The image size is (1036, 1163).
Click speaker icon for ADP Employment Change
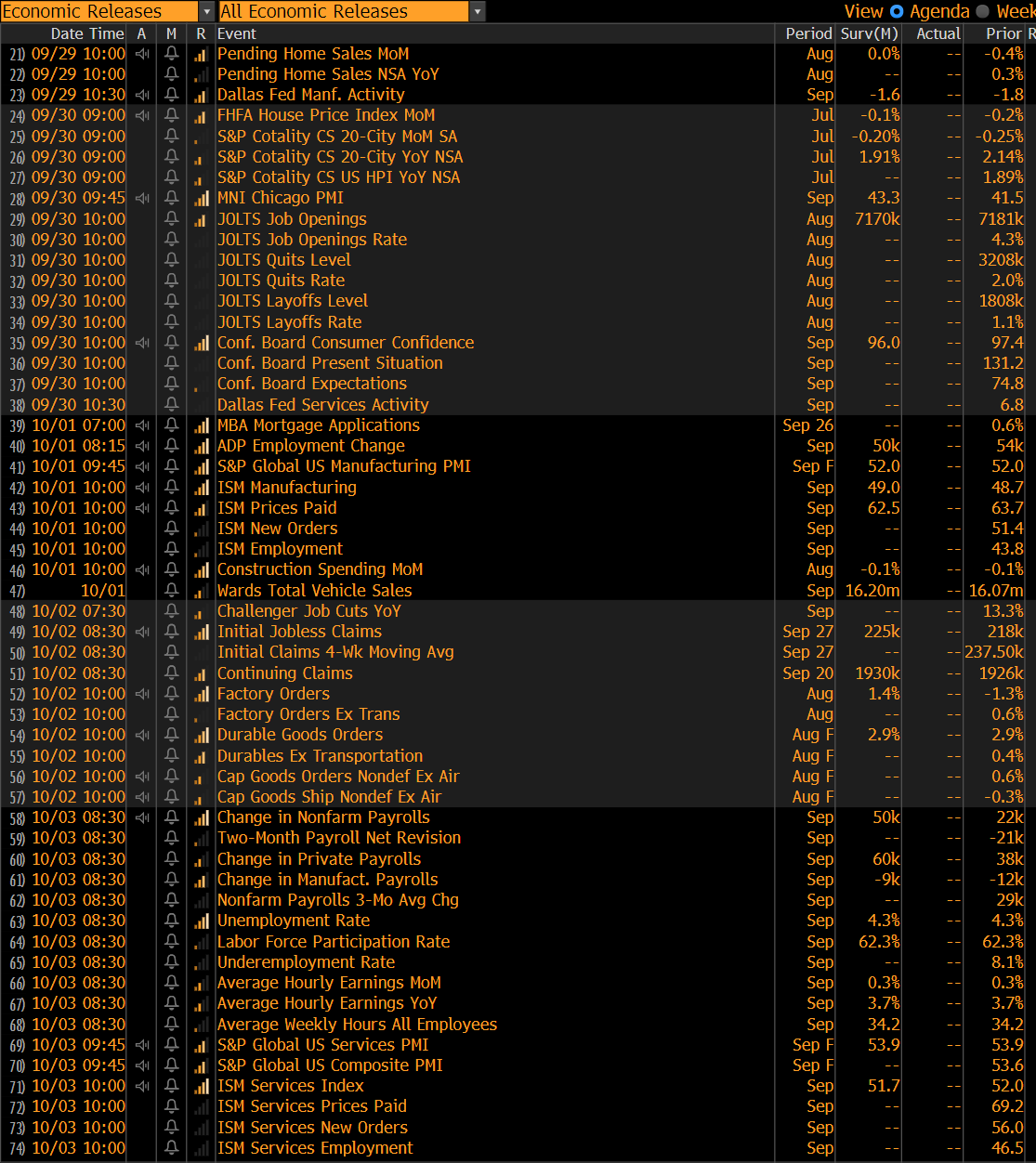(142, 446)
